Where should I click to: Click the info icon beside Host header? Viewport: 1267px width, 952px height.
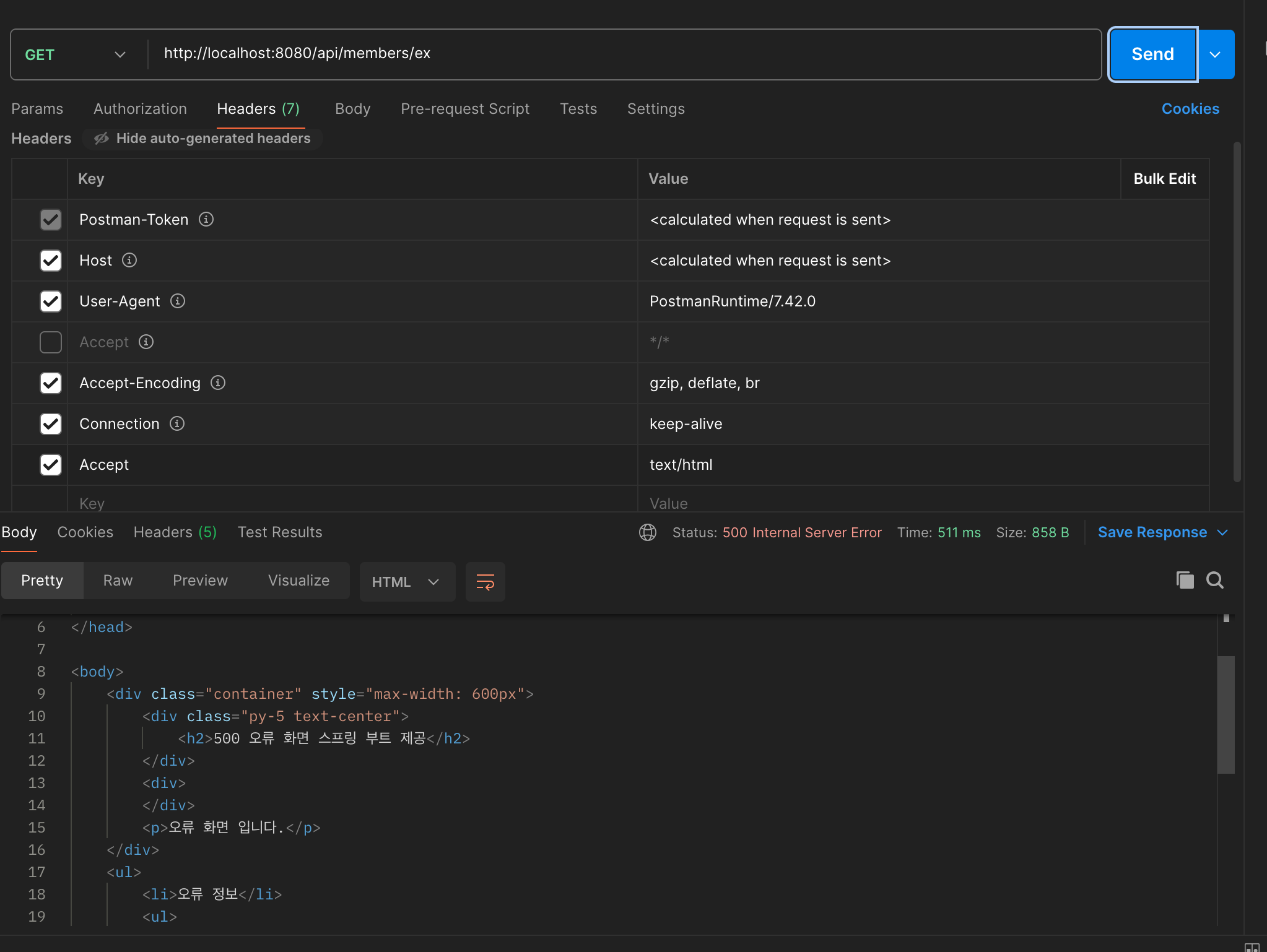[x=129, y=260]
